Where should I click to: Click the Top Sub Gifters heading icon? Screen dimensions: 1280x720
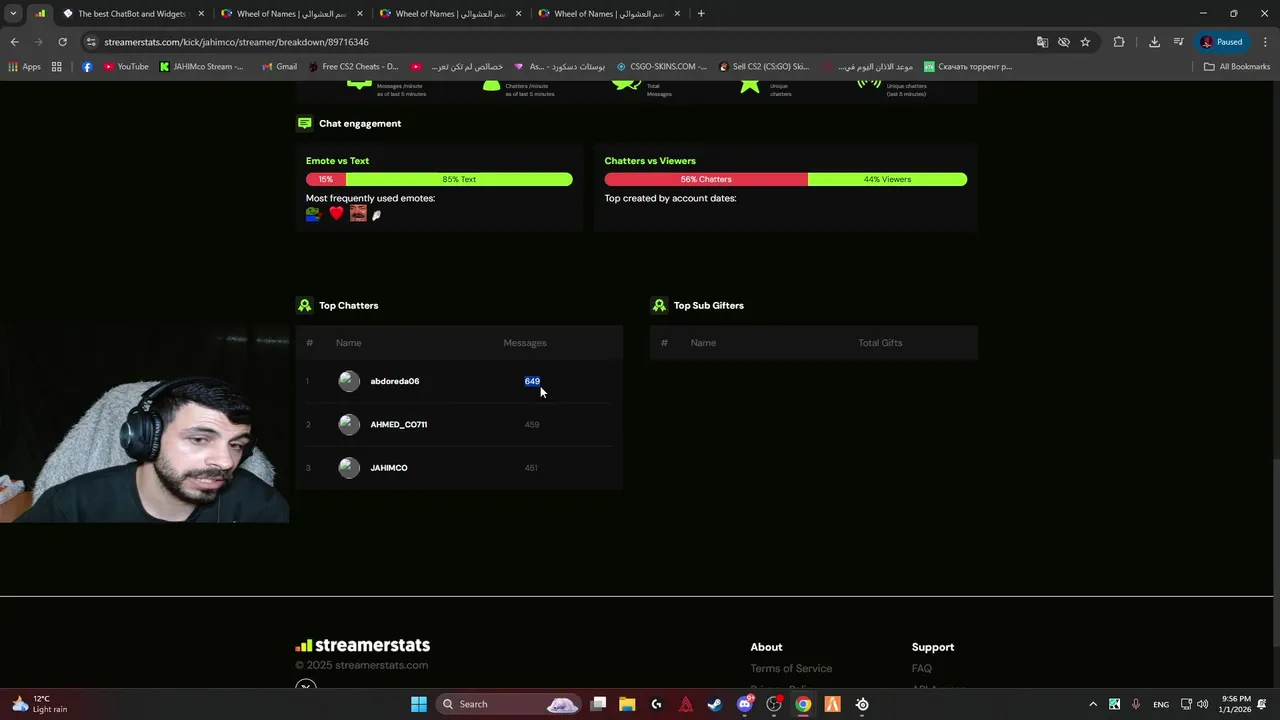point(659,305)
